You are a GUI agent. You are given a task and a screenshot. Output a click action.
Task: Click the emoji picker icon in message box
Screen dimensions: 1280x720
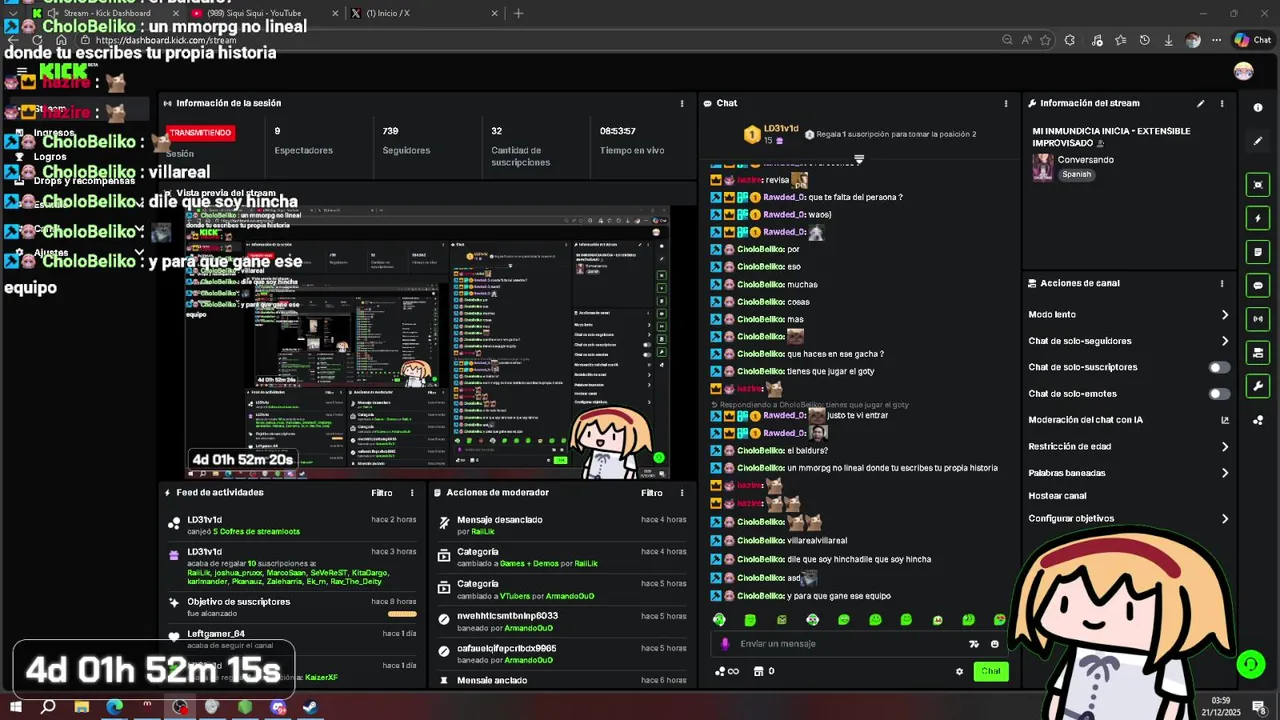coord(994,644)
